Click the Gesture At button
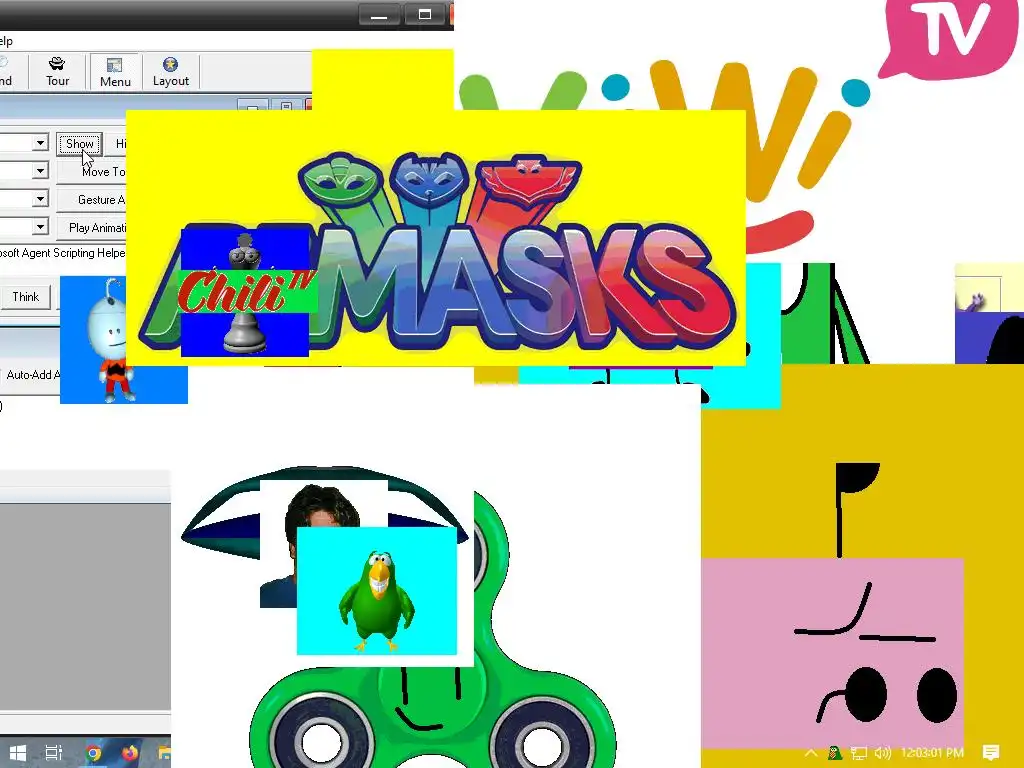This screenshot has height=768, width=1024. pyautogui.click(x=91, y=200)
